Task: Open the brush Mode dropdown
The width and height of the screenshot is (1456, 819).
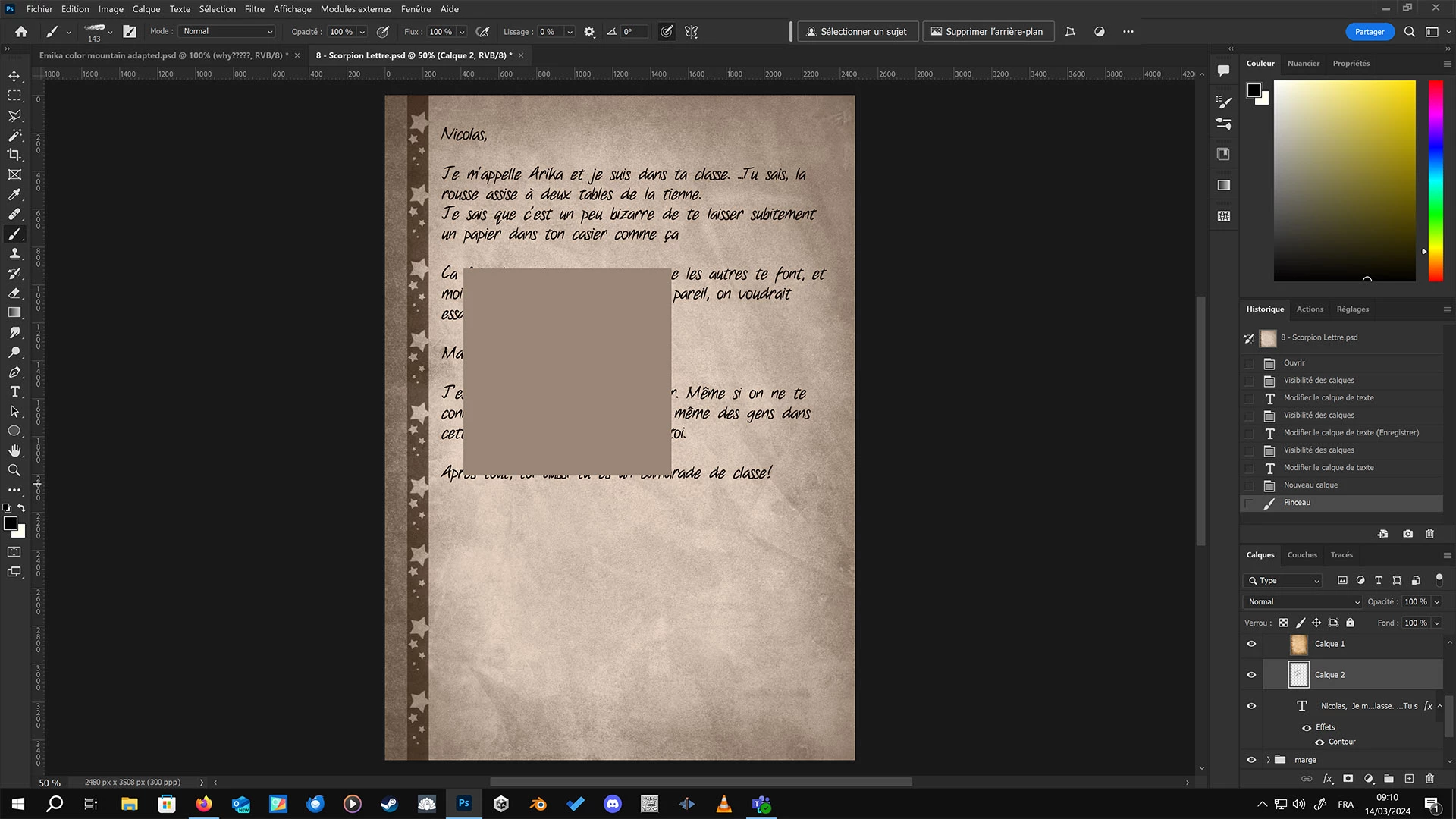Action: (x=227, y=31)
